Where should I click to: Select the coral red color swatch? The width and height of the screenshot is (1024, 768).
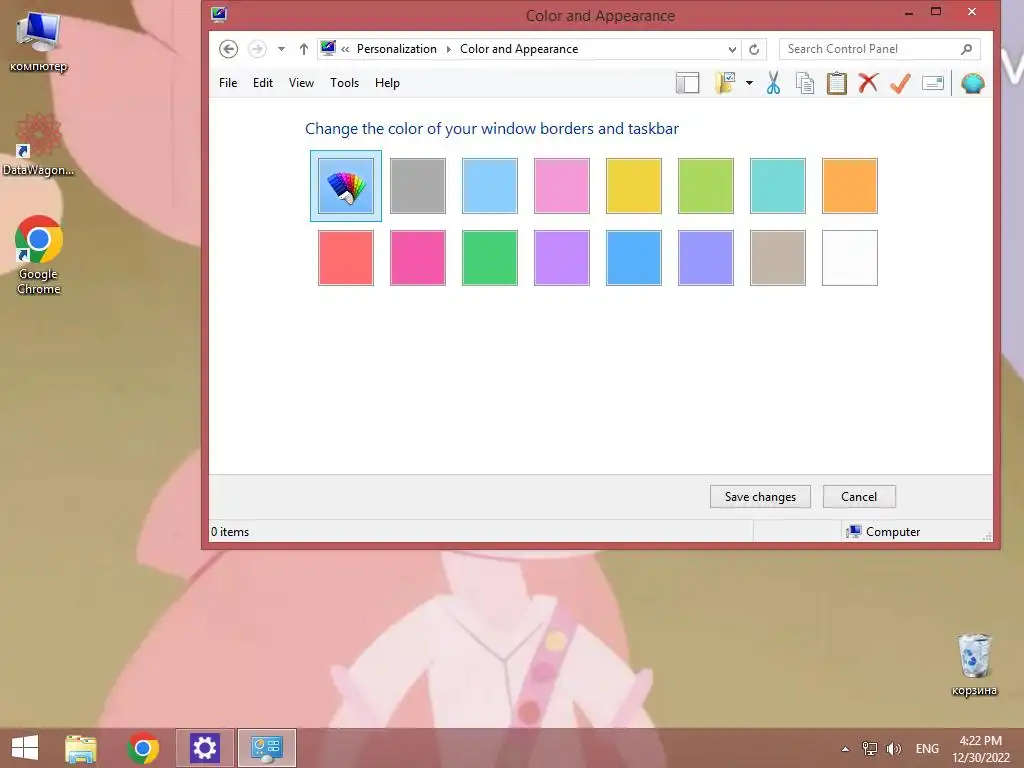[346, 258]
